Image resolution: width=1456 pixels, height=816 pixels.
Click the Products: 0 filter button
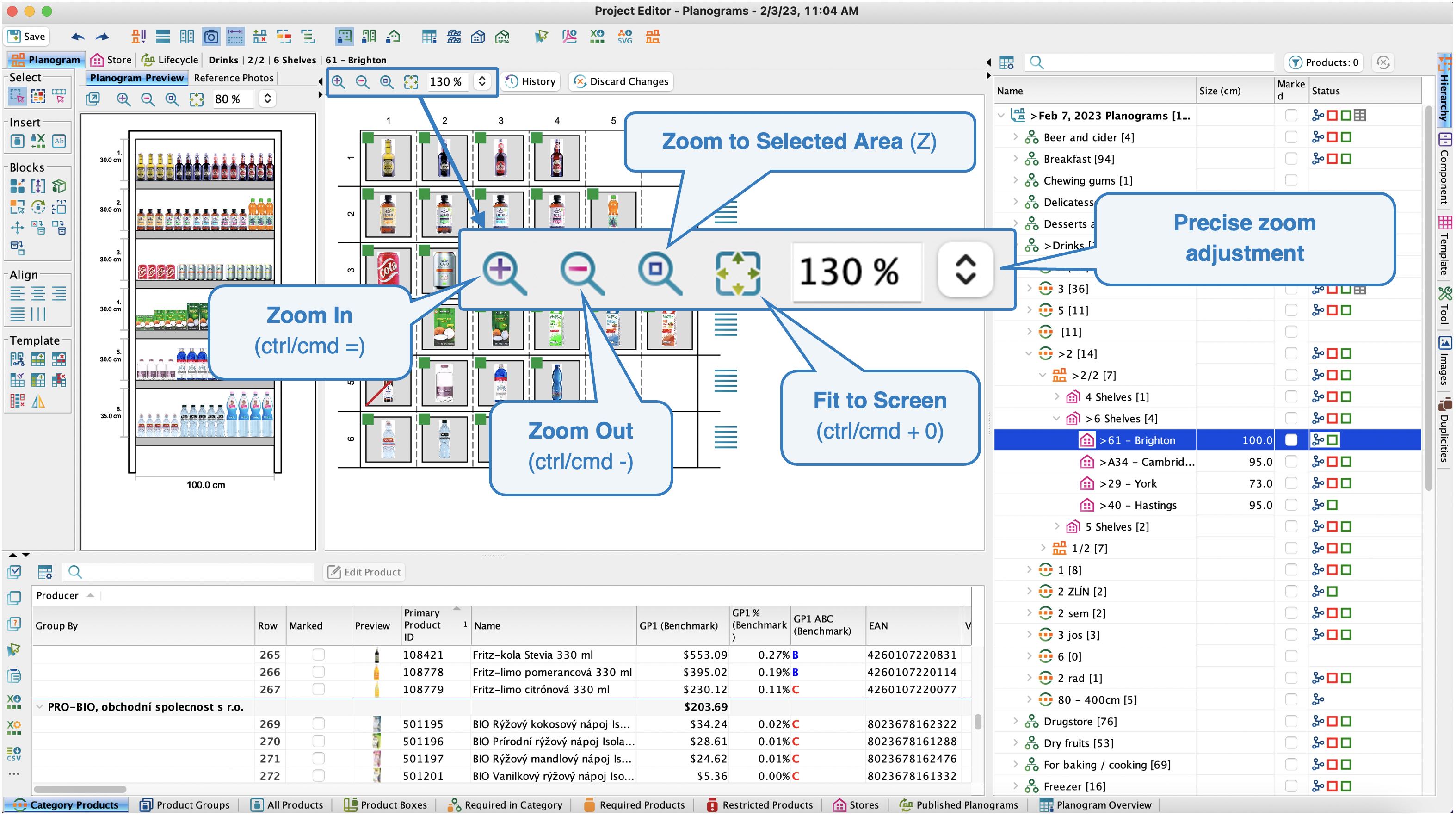(x=1324, y=62)
